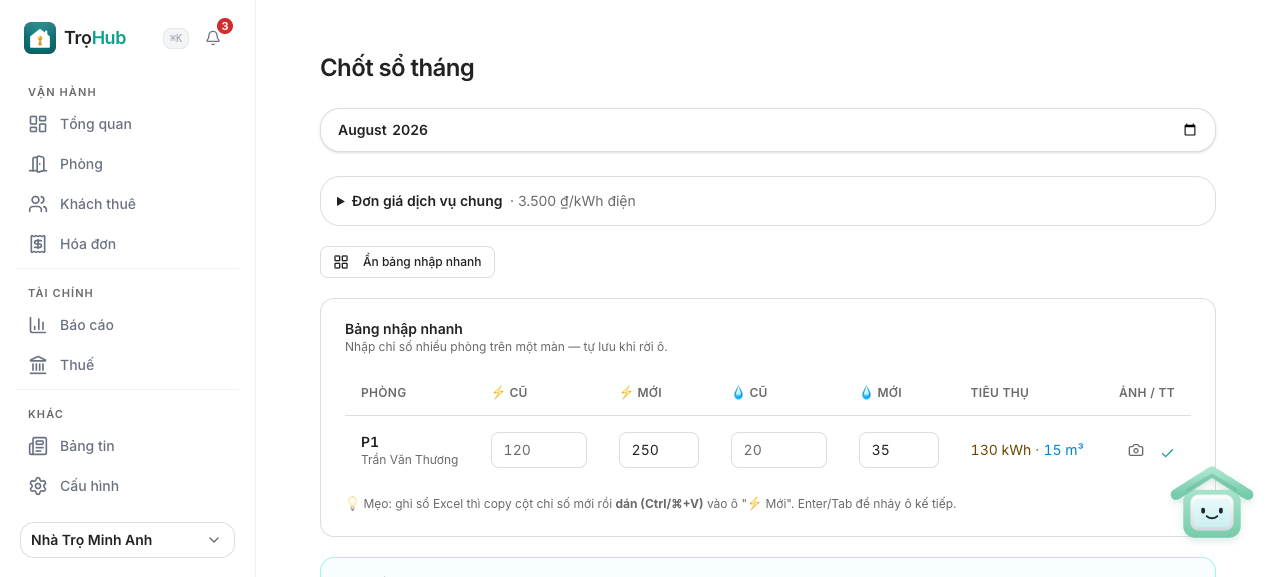The width and height of the screenshot is (1280, 577).
Task: Click the PHÒNG column header
Action: [x=384, y=393]
